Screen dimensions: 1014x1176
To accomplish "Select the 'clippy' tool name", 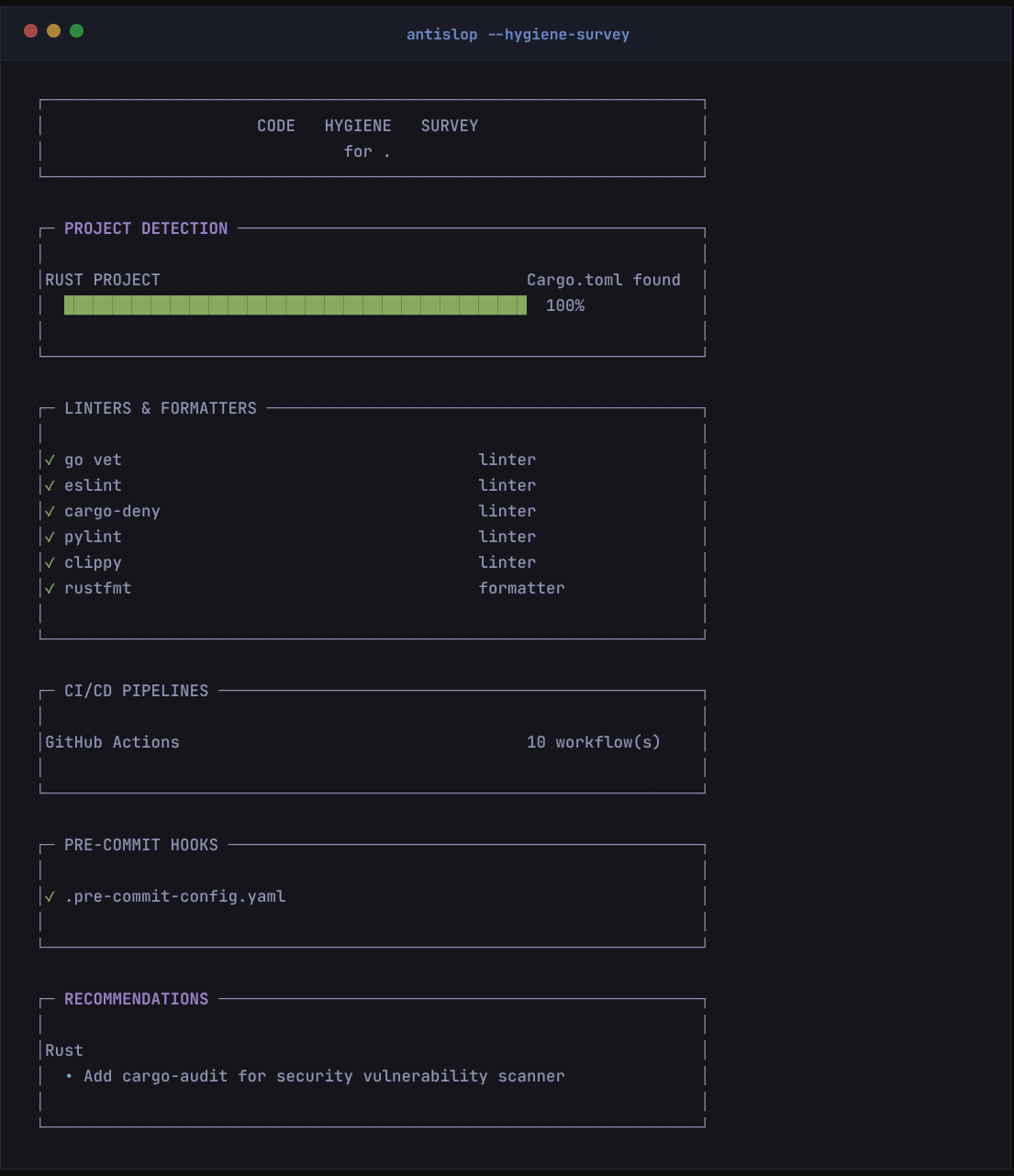I will [93, 562].
